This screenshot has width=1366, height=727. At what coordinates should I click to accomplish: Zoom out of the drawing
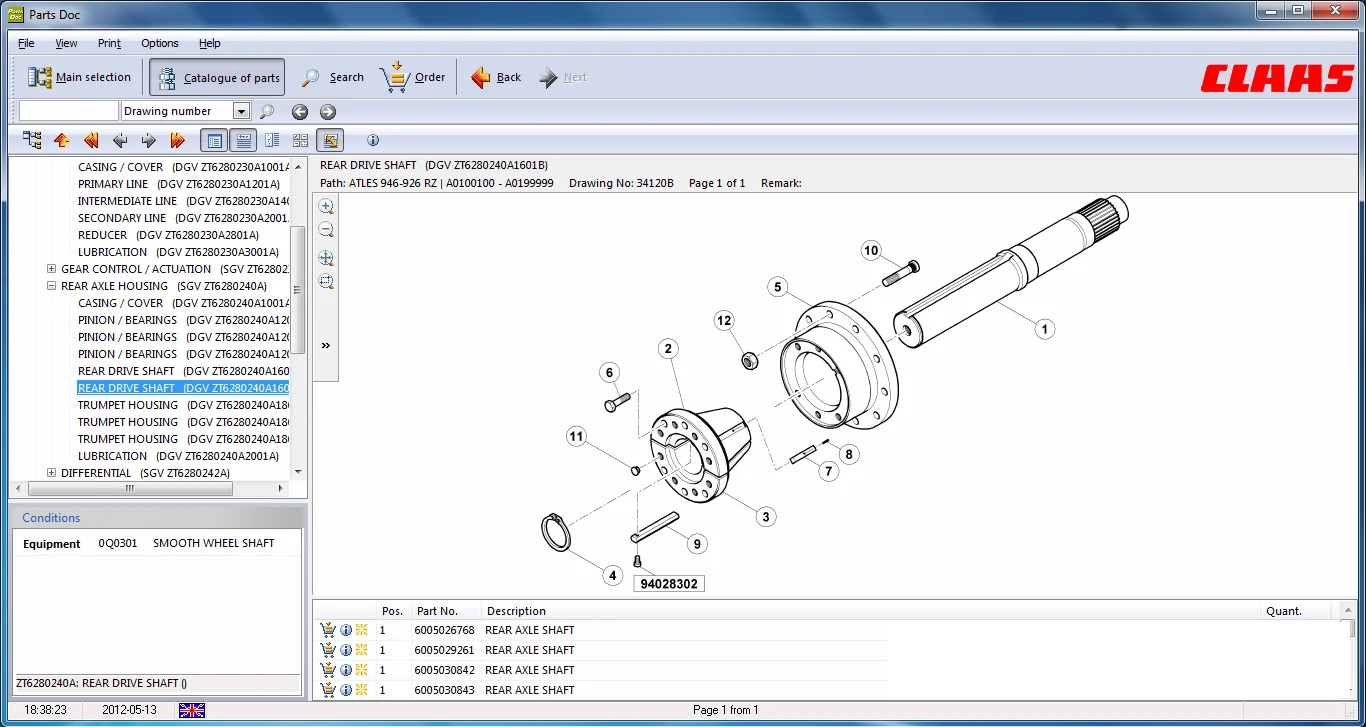(326, 230)
